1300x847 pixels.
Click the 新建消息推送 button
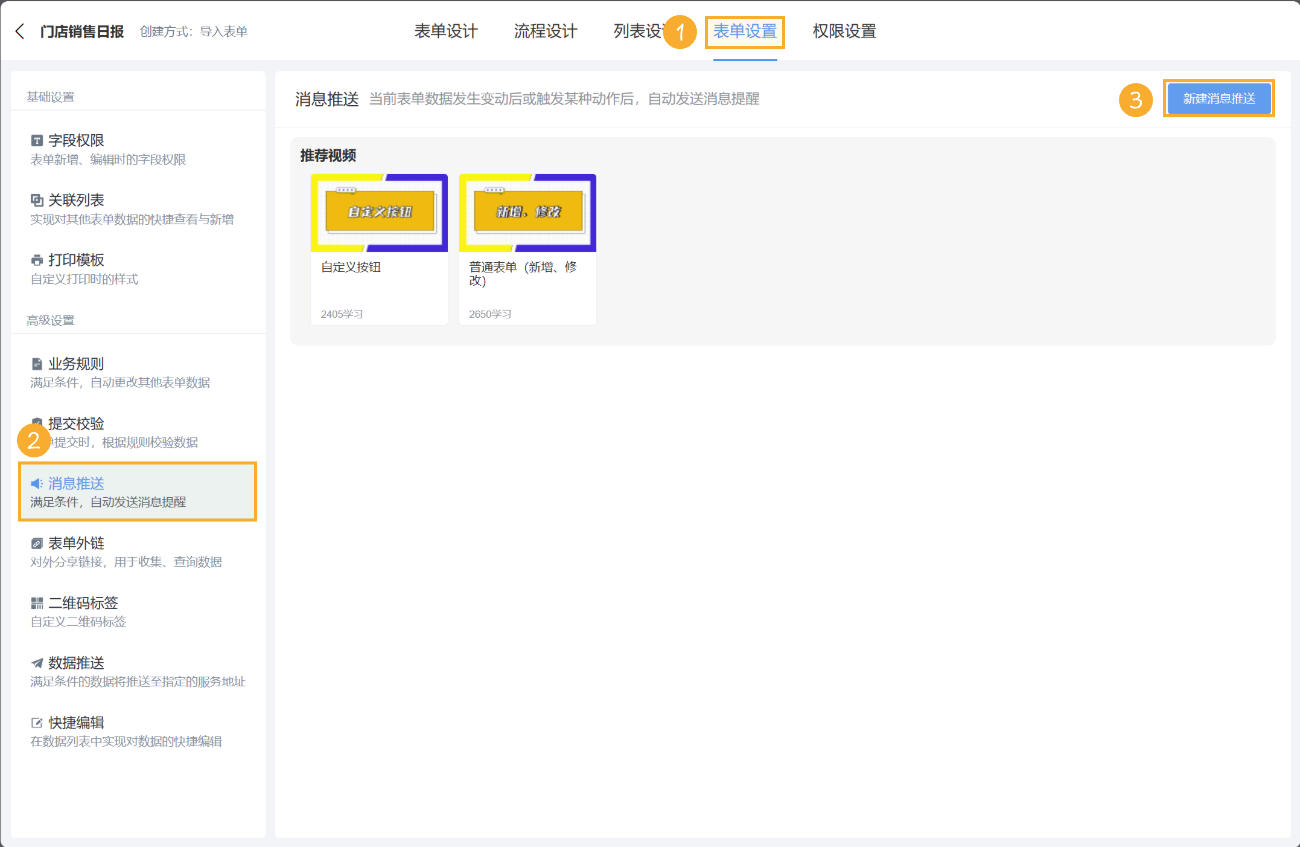1219,99
